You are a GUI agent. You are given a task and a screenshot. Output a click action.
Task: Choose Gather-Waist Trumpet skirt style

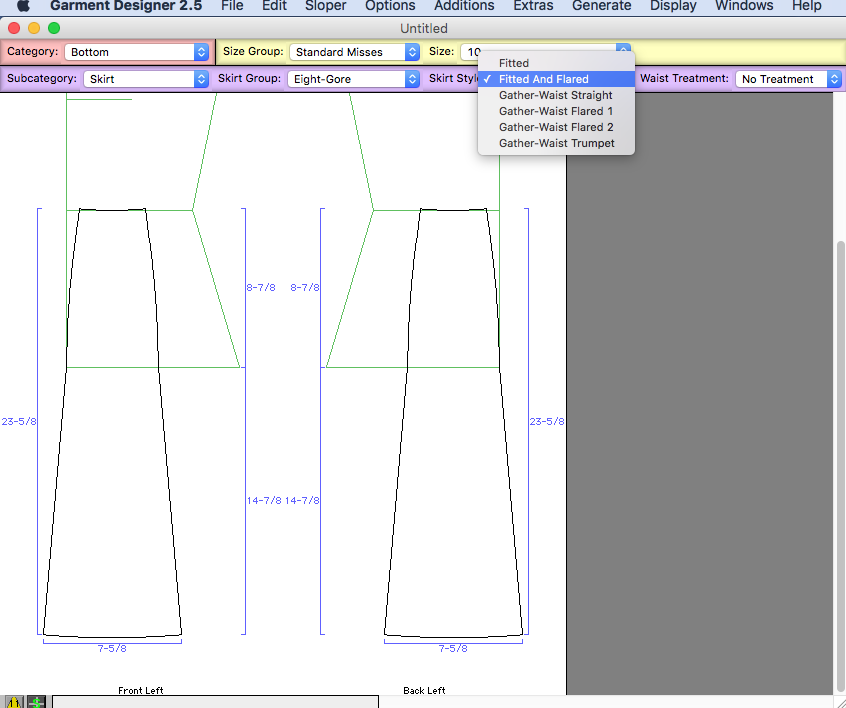[x=556, y=143]
